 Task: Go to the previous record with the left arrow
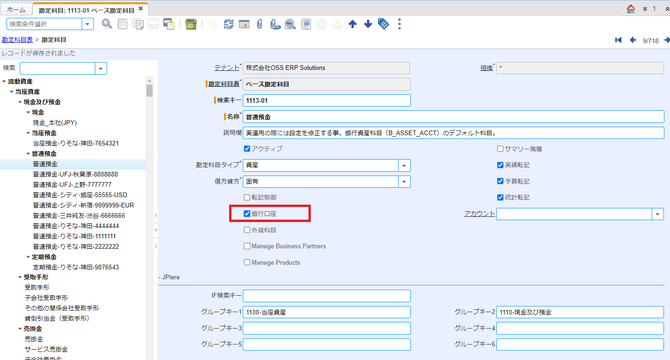633,40
